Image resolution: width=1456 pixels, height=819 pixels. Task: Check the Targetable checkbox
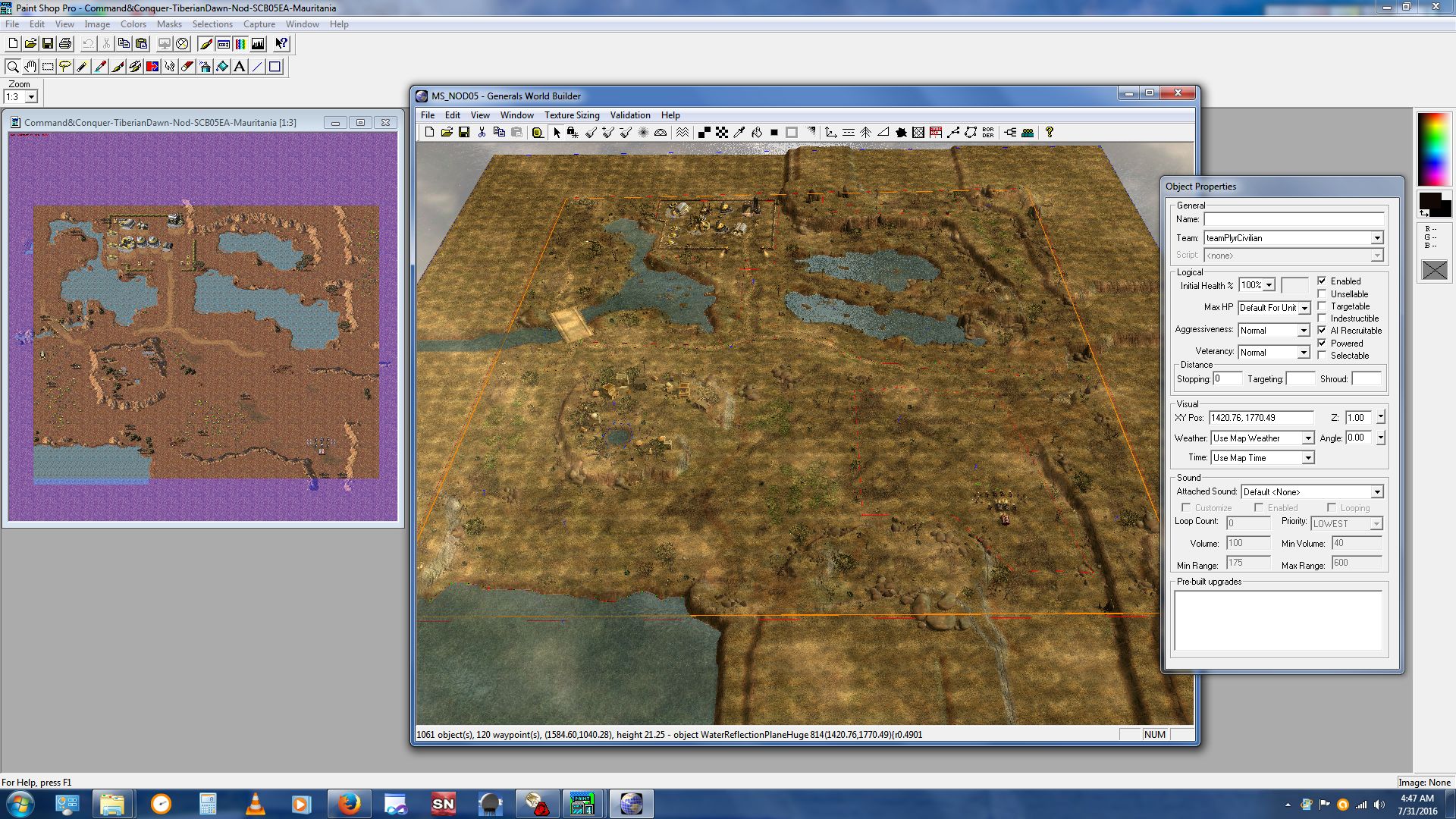[1322, 306]
